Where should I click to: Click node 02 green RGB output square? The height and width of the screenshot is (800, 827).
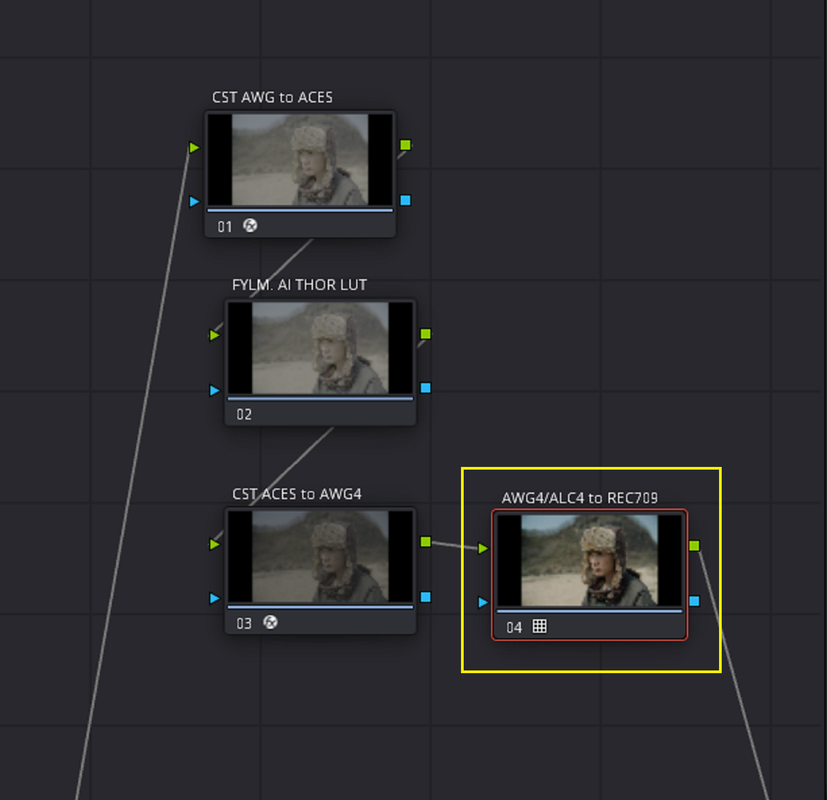pos(426,334)
